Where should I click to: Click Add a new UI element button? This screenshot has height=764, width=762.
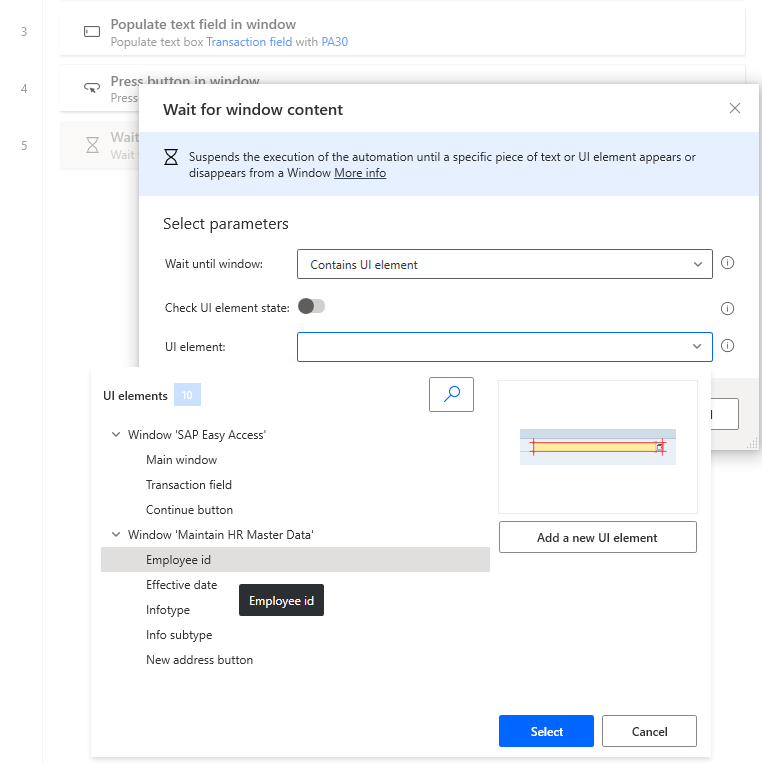coord(598,537)
